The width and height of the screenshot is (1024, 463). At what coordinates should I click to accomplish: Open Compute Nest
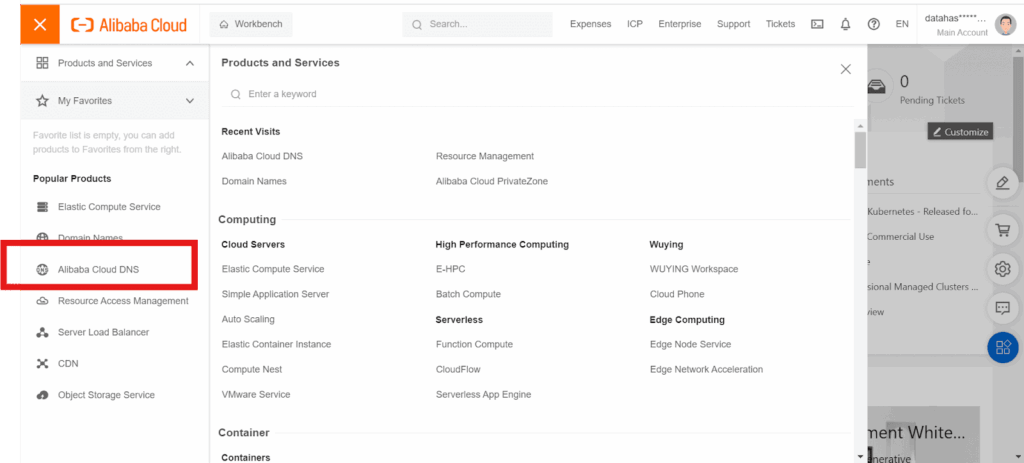[252, 370]
